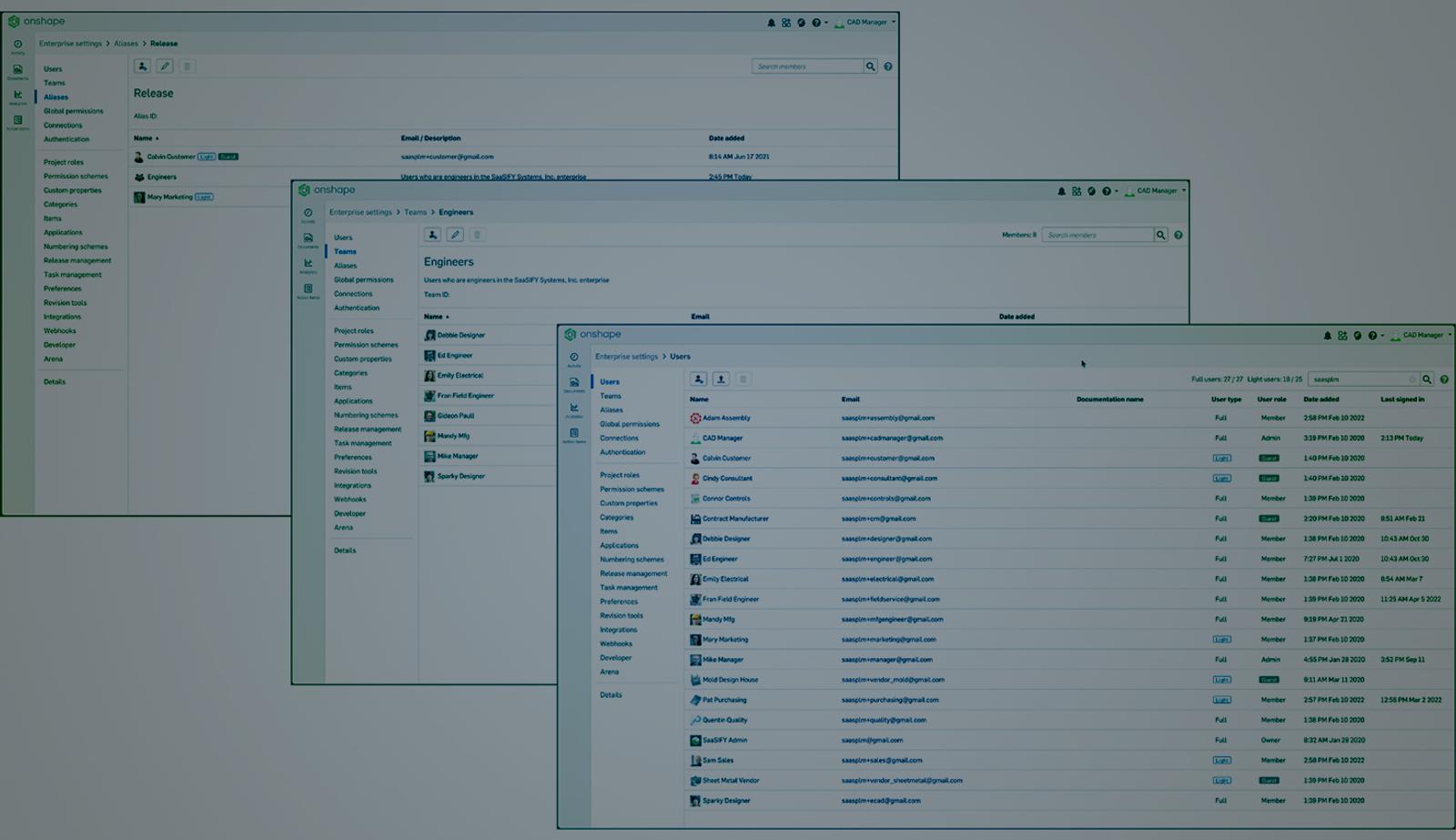Screen dimensions: 1456x840
Task: Select Teams in the Enterprise settings navigation
Action: [x=612, y=395]
